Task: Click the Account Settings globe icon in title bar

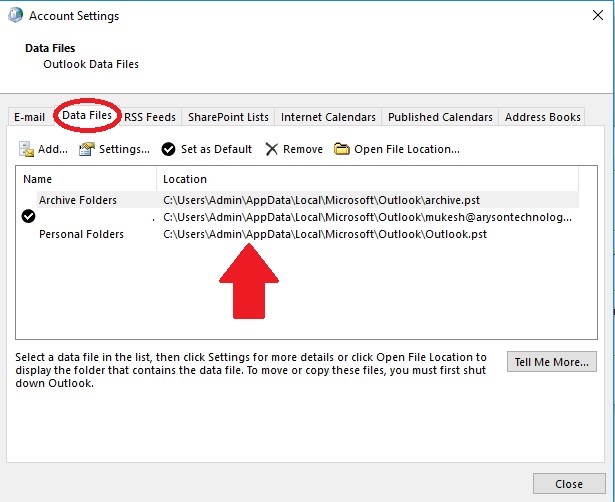Action: coord(14,16)
